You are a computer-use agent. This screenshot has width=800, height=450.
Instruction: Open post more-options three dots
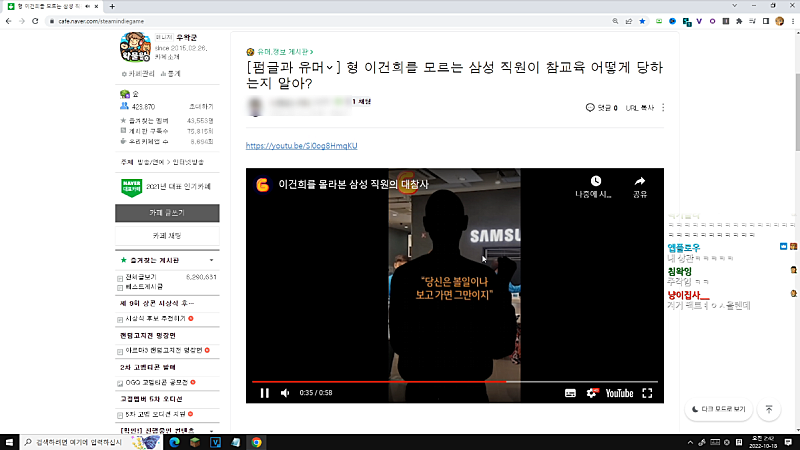pyautogui.click(x=663, y=108)
